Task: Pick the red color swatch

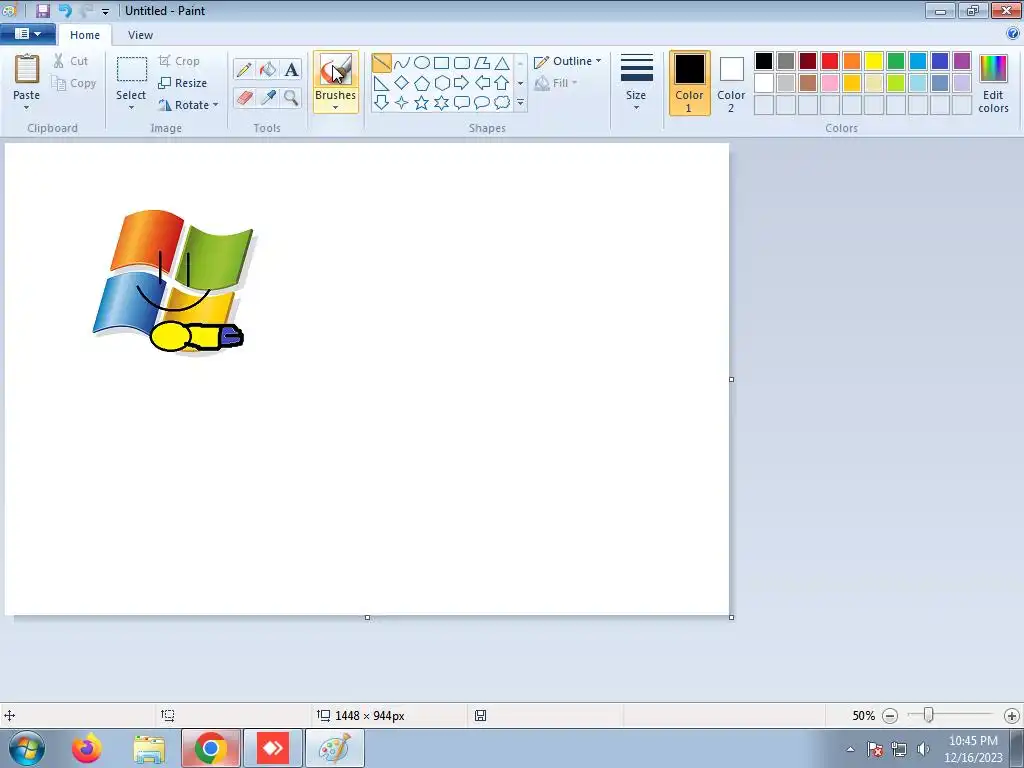Action: click(x=830, y=61)
